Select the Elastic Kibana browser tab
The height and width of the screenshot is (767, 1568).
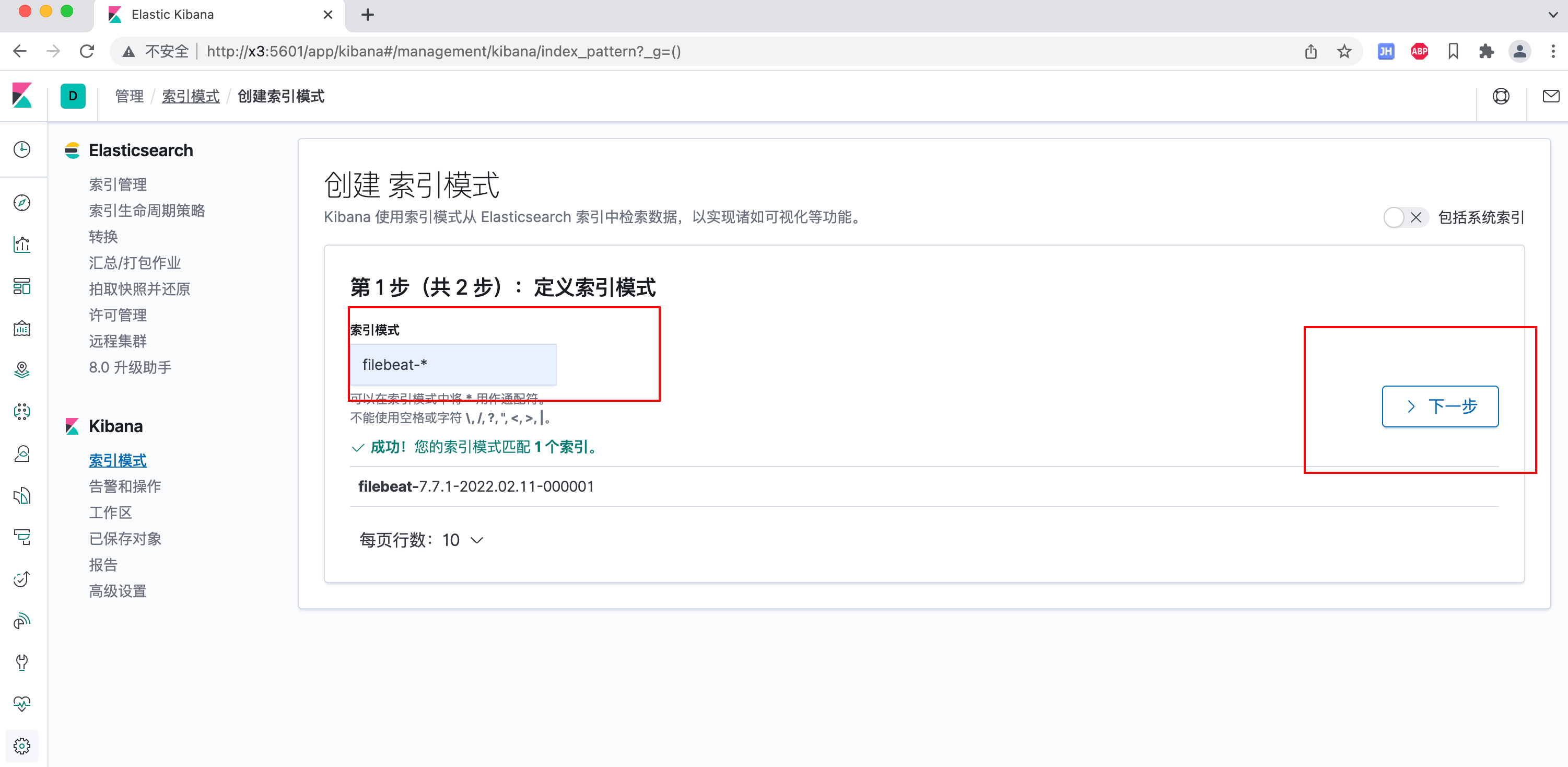pos(219,15)
